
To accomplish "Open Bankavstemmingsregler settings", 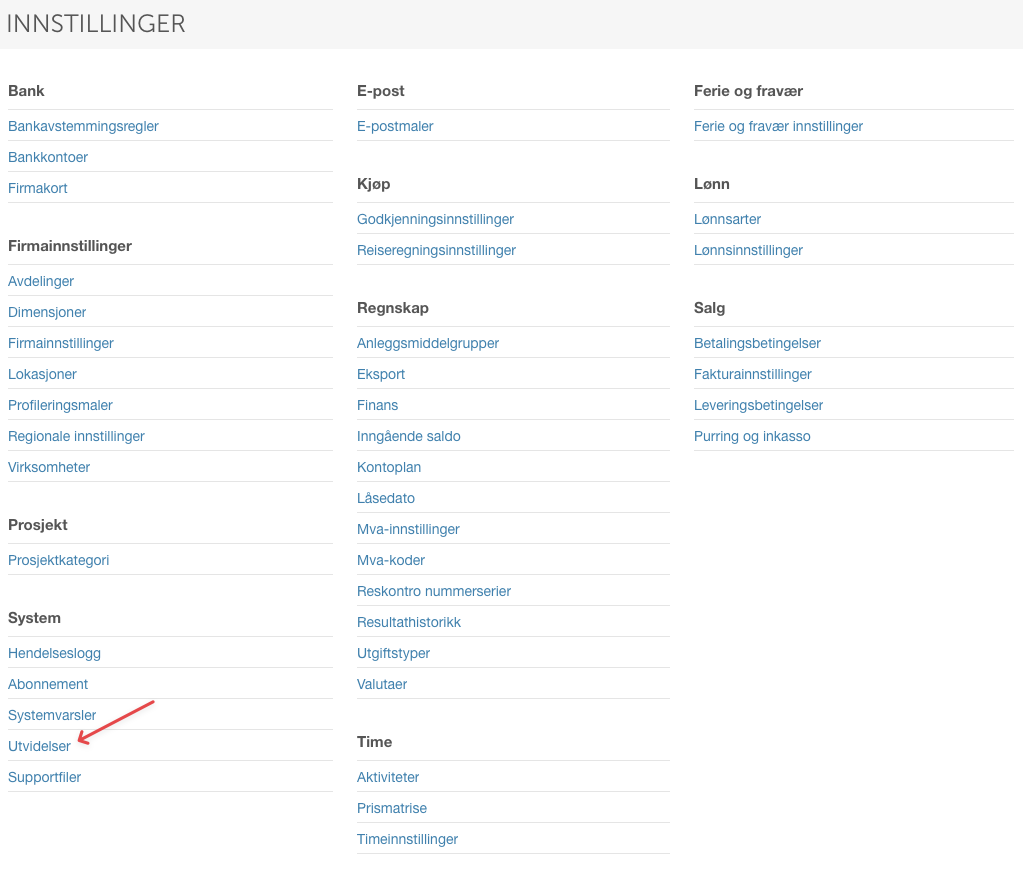I will [83, 126].
